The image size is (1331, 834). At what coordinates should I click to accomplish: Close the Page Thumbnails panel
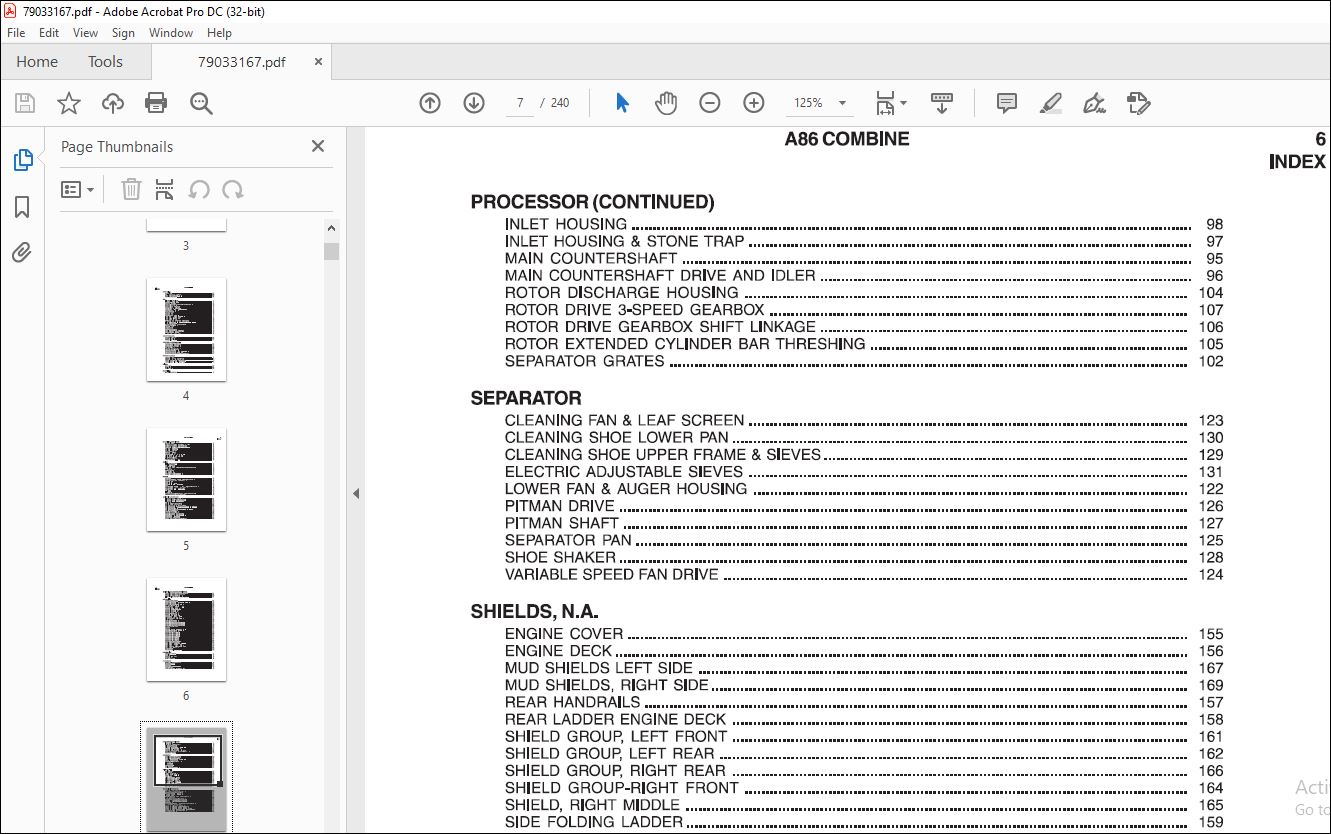[x=318, y=146]
